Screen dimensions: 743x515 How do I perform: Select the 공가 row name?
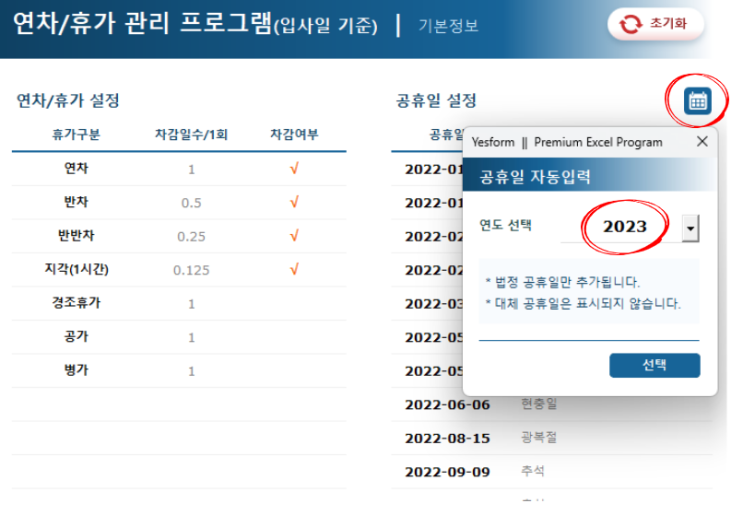(76, 336)
